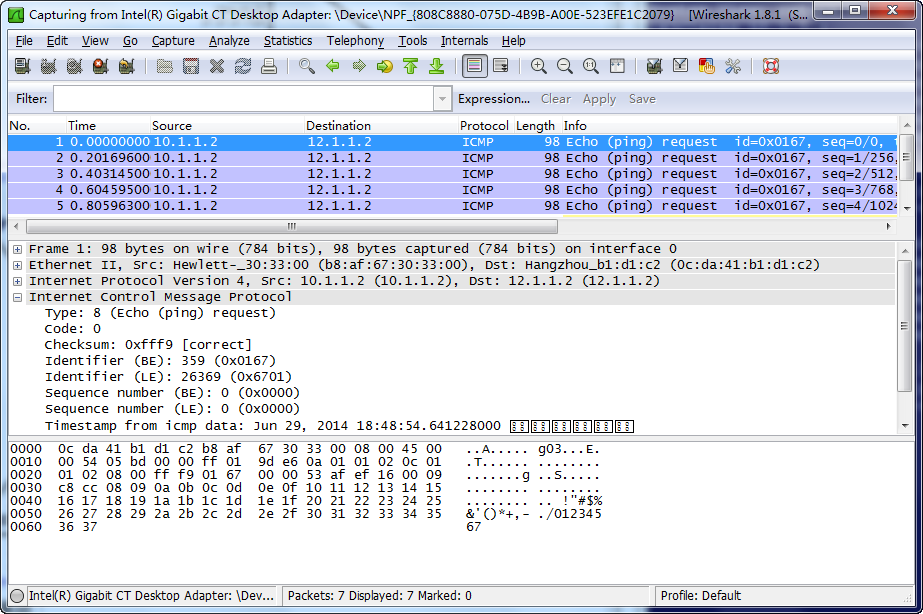Click Profile: Default in status bar

tap(700, 596)
